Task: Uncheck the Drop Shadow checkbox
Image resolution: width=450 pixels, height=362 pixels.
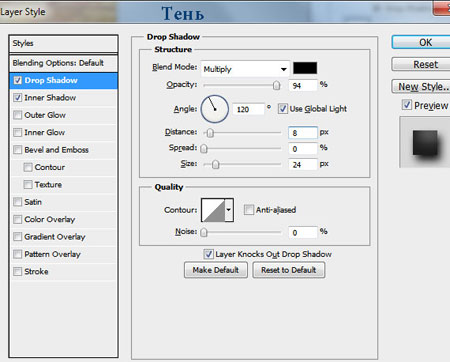Action: (x=17, y=80)
